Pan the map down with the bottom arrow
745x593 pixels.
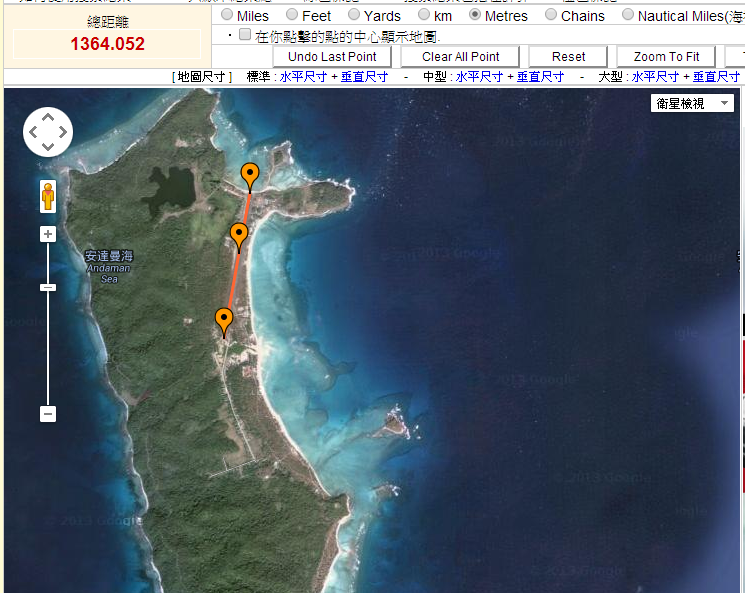[x=48, y=147]
